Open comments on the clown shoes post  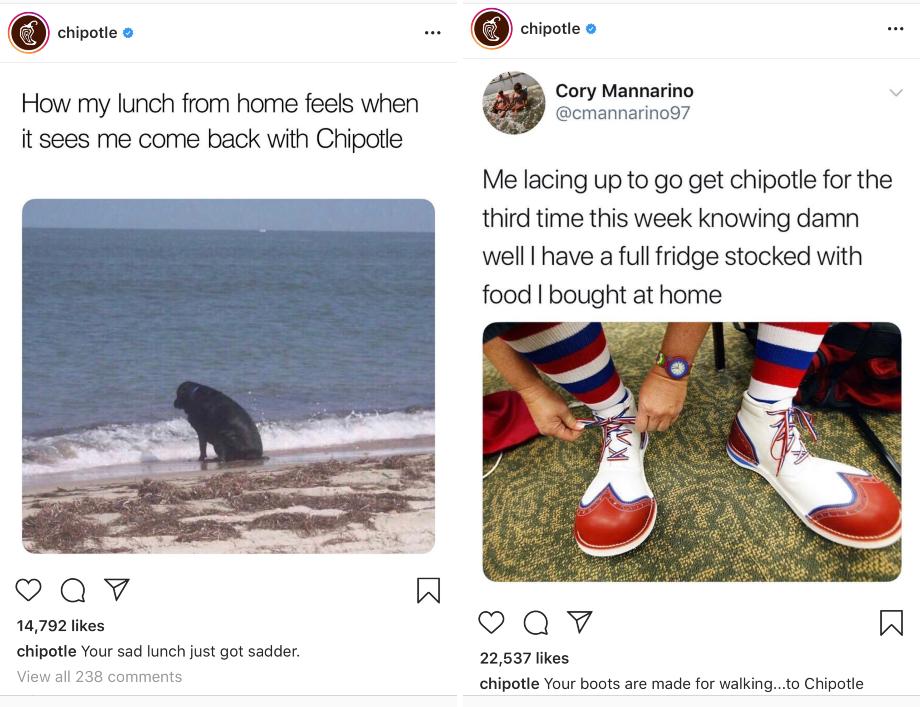coord(536,622)
